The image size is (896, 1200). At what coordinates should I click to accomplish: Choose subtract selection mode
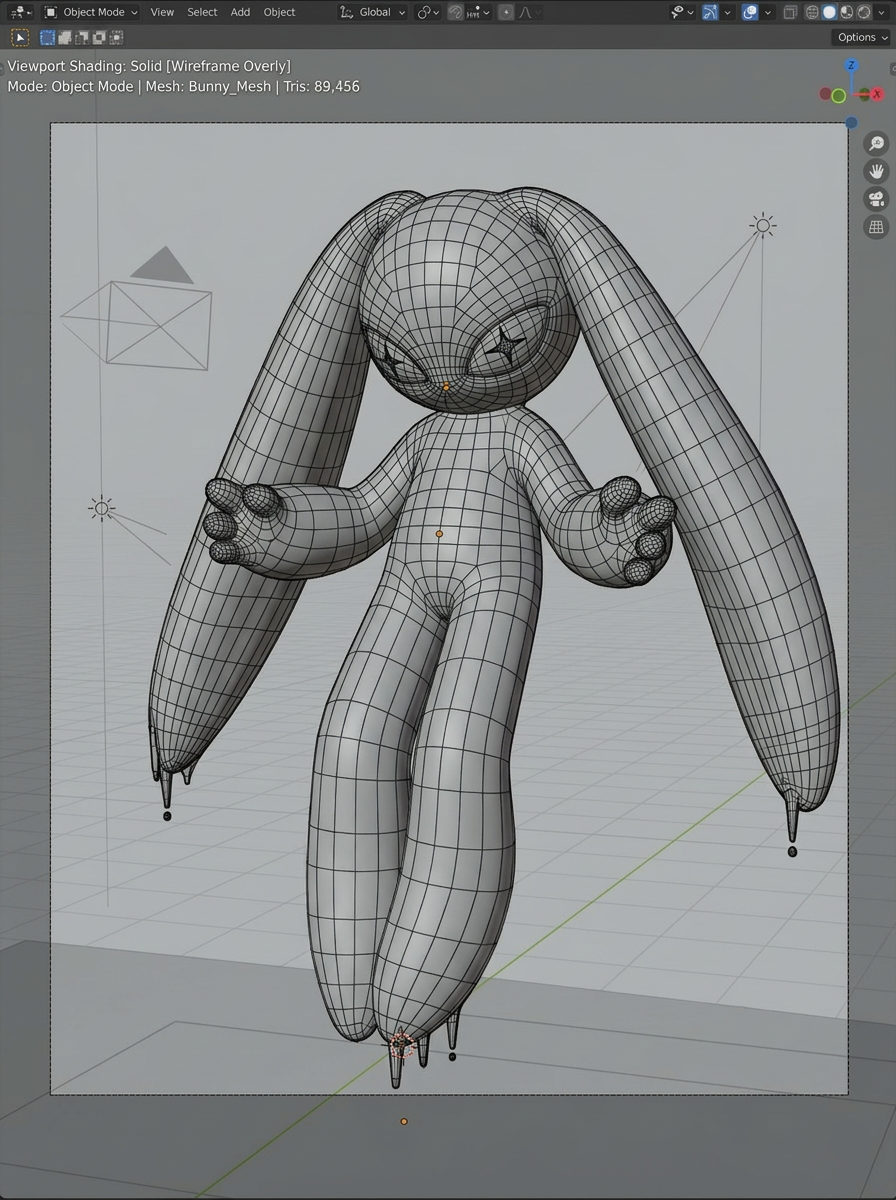81,37
